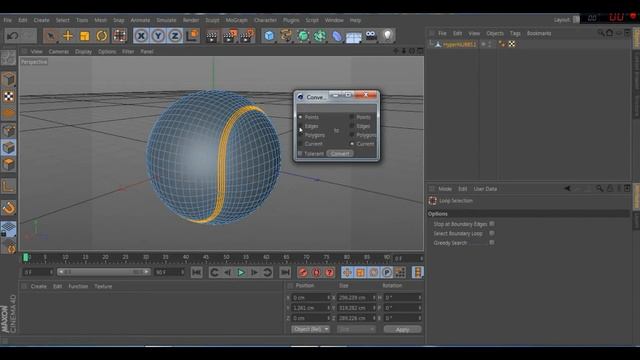640x360 pixels.
Task: Open the File menu in main menu bar
Action: (7, 20)
